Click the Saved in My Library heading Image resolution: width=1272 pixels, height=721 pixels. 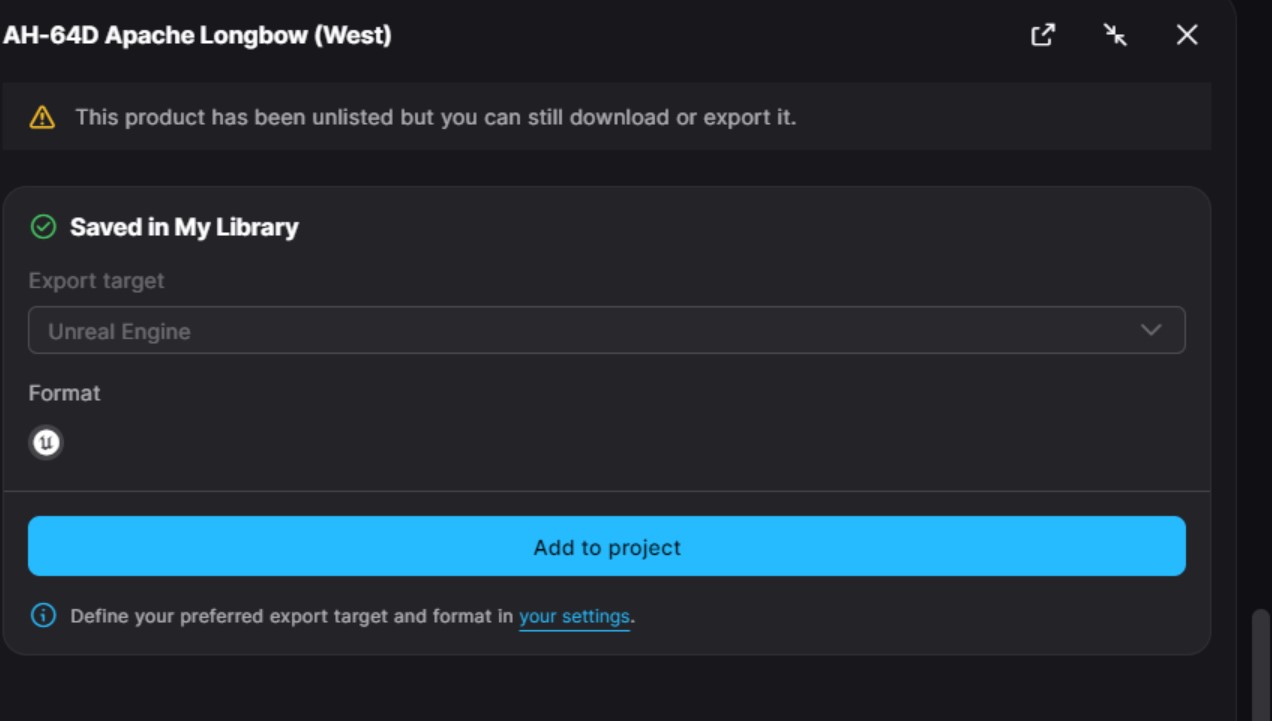184,227
